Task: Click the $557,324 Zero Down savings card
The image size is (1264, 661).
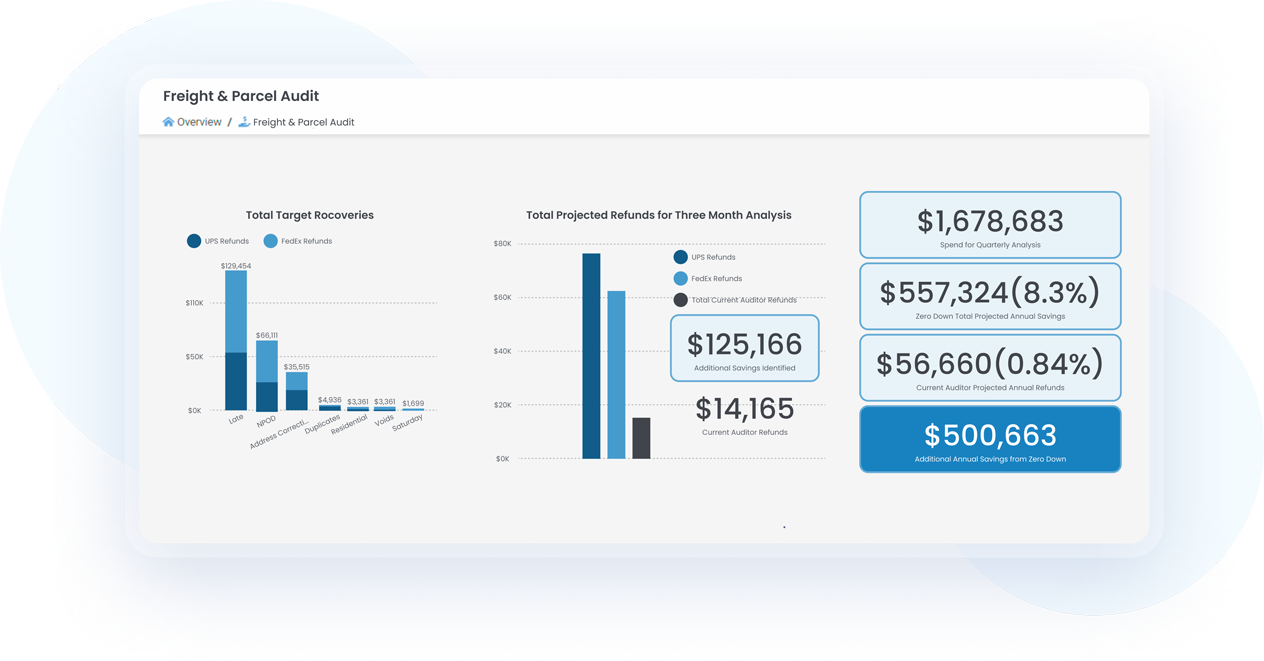Action: pyautogui.click(x=989, y=296)
